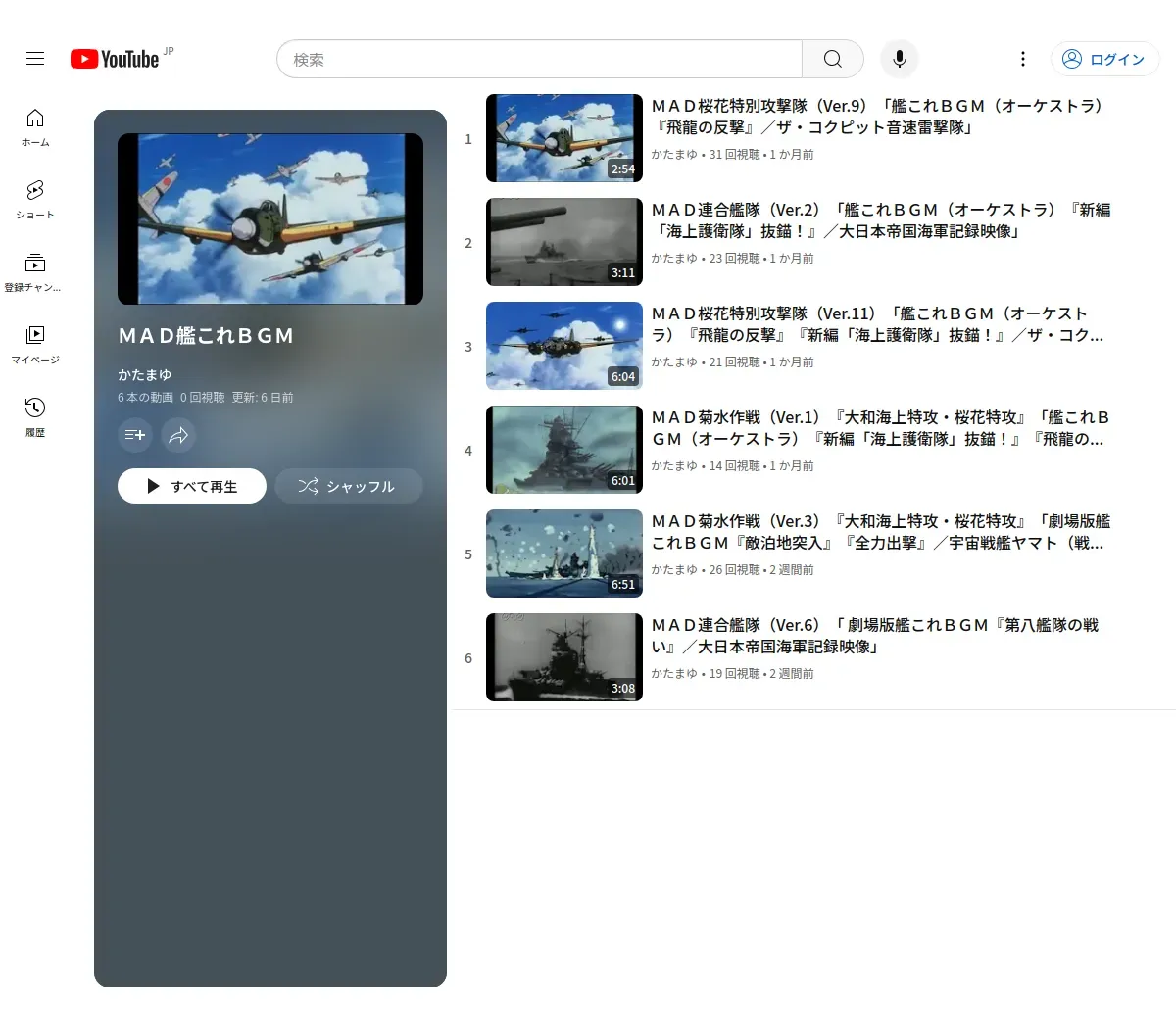Viewport: 1176px width, 1011px height.
Task: Open the hamburger guide menu
Action: (x=35, y=59)
